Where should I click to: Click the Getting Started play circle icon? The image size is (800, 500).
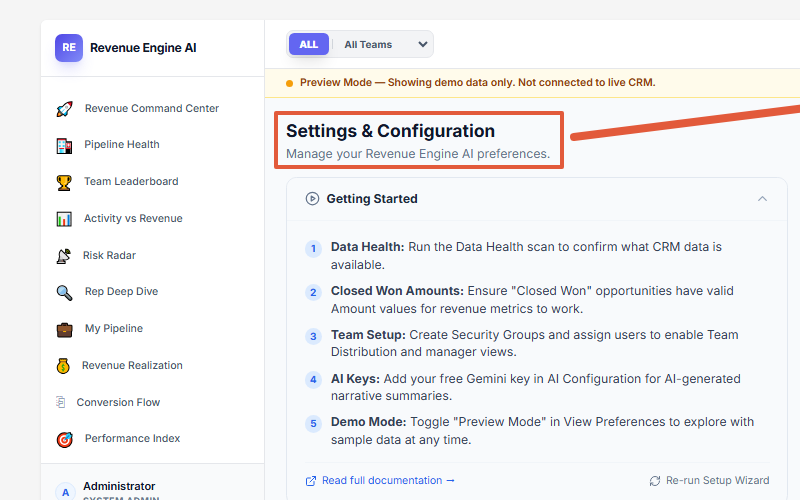click(x=312, y=198)
